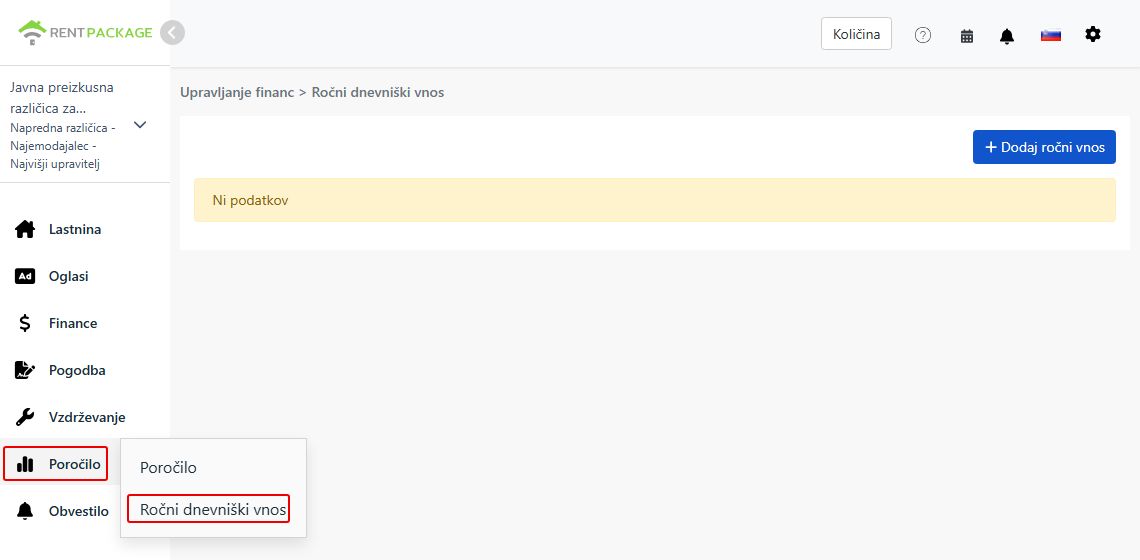Image resolution: width=1140 pixels, height=560 pixels.
Task: Open settings gear icon
Action: tap(1093, 34)
